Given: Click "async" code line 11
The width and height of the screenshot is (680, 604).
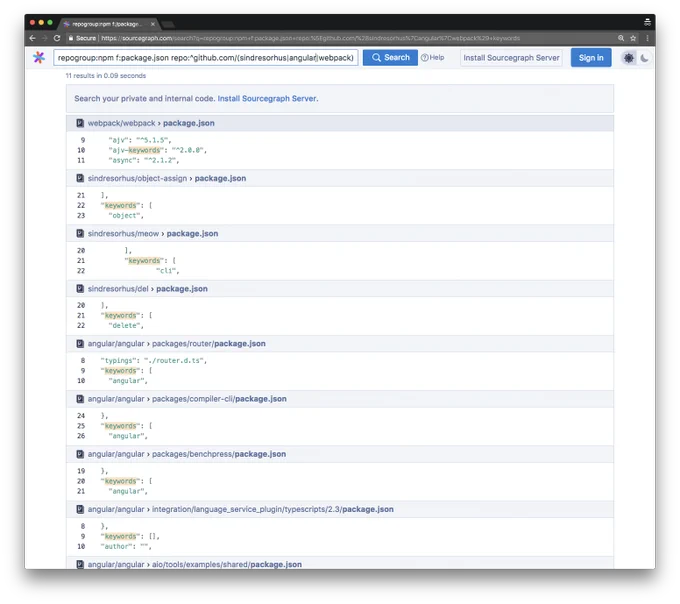Looking at the screenshot, I should point(144,160).
